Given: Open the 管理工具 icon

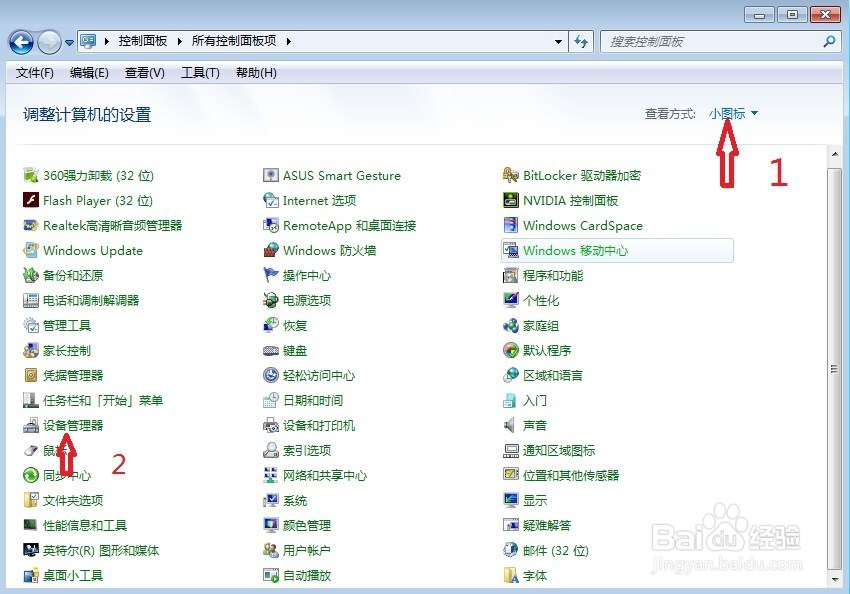Looking at the screenshot, I should click(x=31, y=325).
